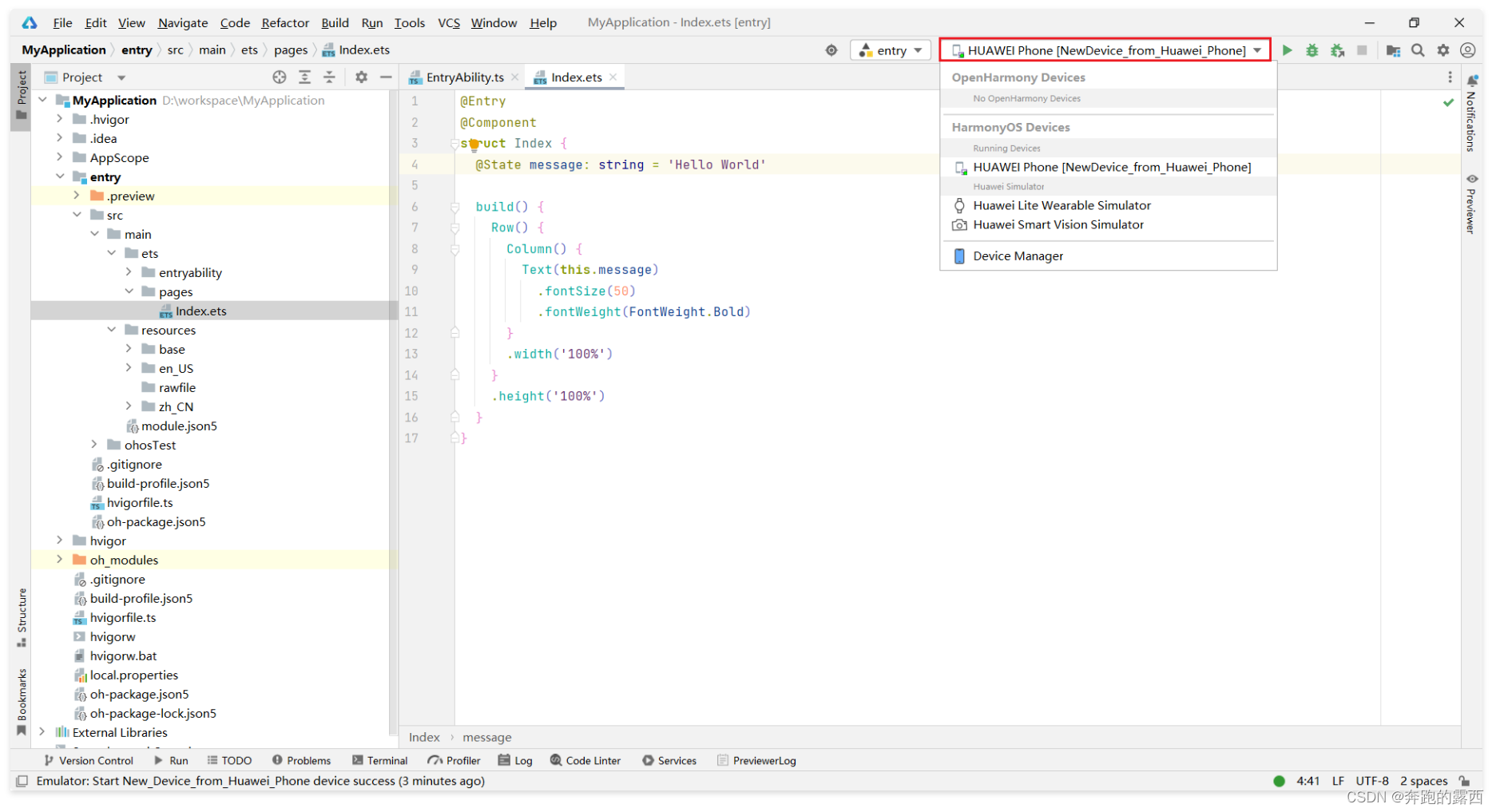Image resolution: width=1496 pixels, height=812 pixels.
Task: Open Project Structure icon in toolbar
Action: tap(1393, 50)
